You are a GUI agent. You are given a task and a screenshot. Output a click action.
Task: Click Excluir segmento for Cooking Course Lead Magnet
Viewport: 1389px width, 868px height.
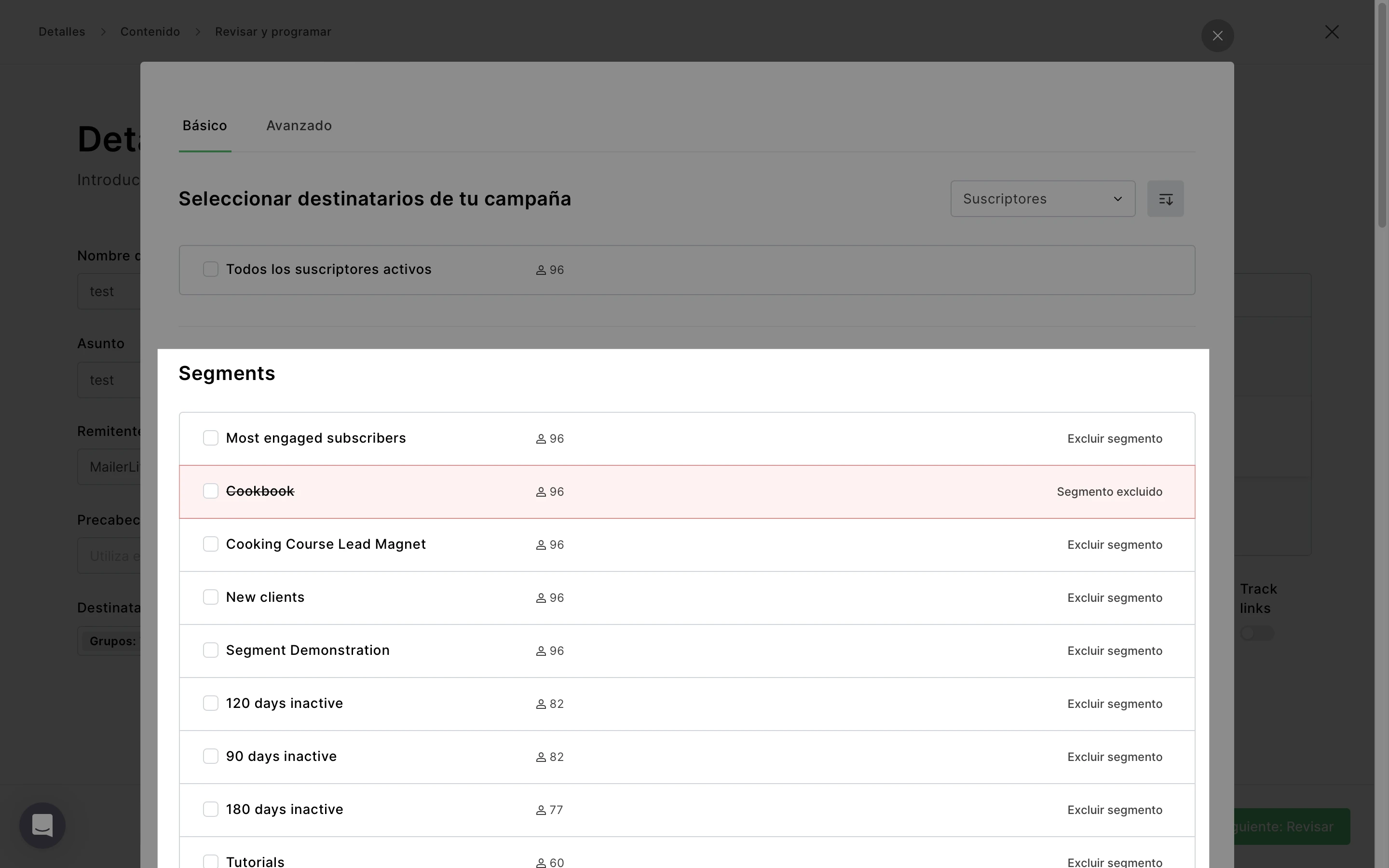coord(1114,545)
